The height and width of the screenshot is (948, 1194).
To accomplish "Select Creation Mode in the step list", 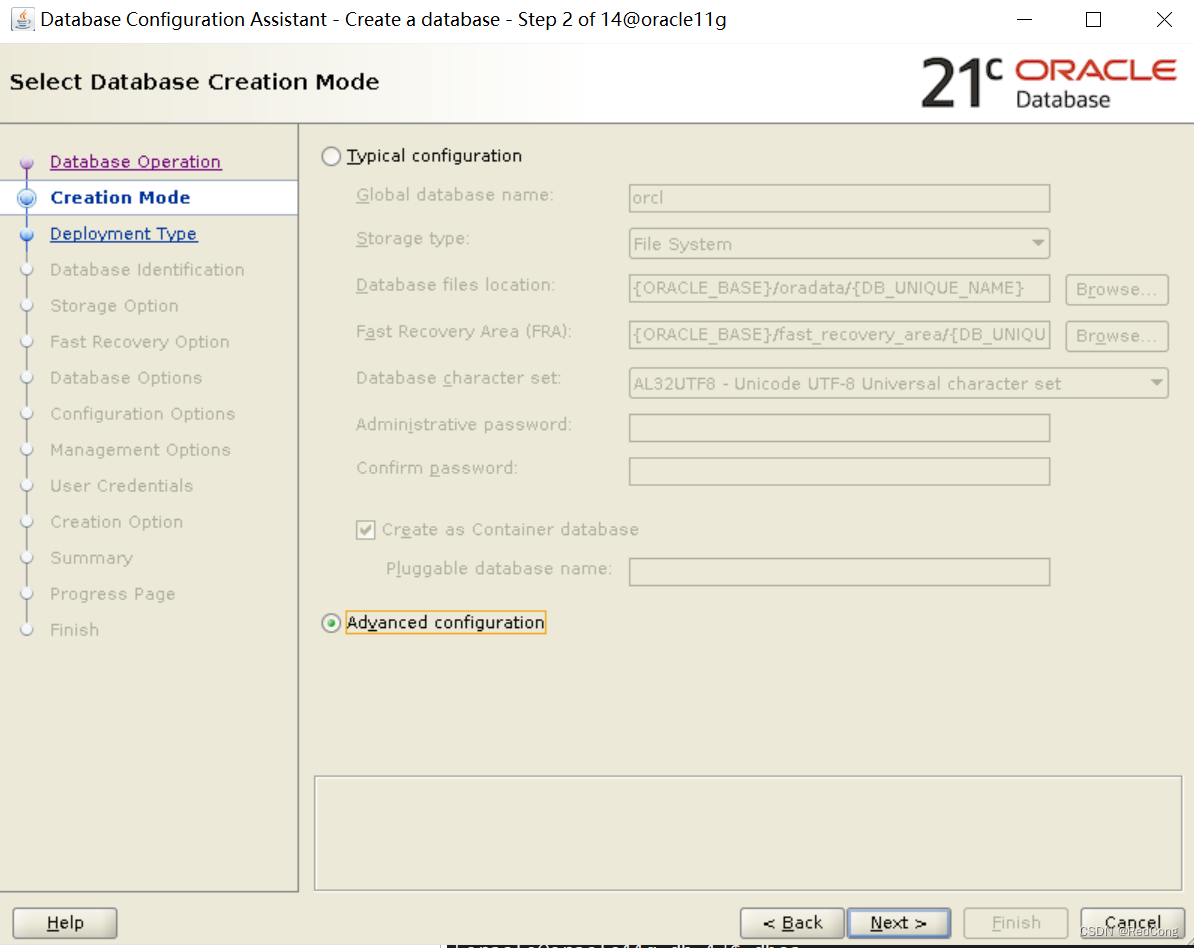I will point(120,197).
